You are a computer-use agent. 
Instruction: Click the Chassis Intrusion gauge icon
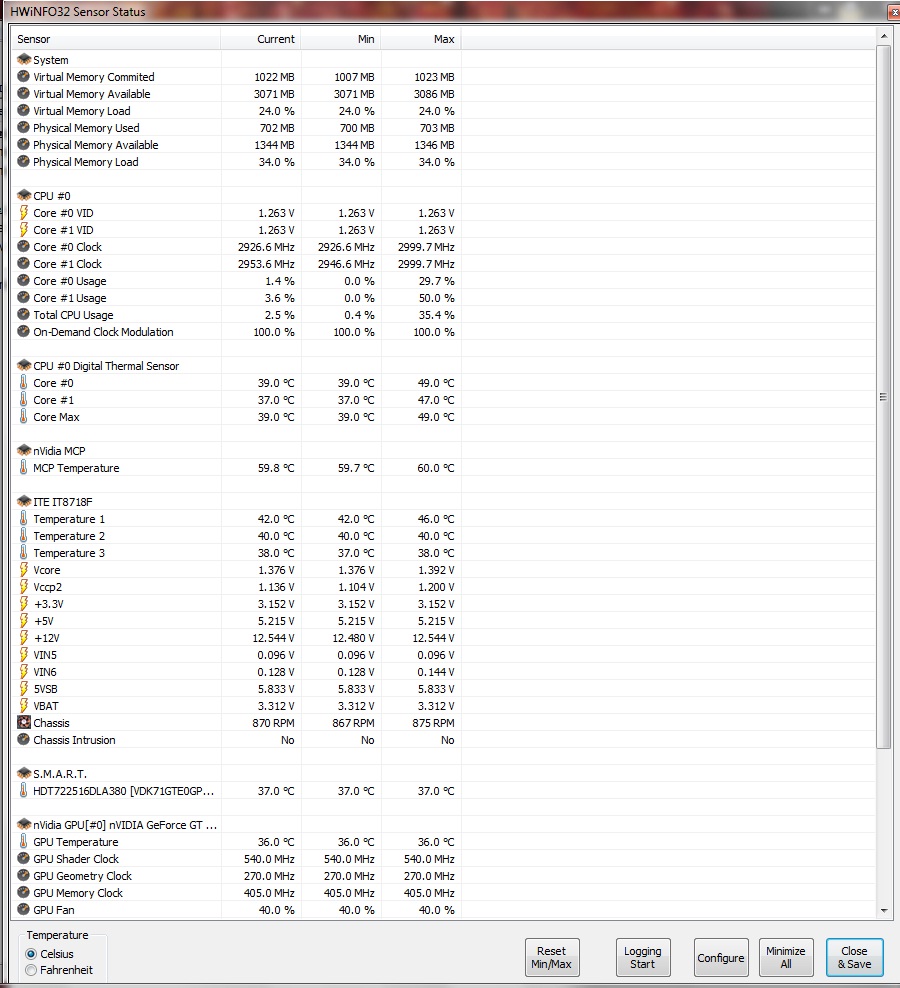(23, 740)
